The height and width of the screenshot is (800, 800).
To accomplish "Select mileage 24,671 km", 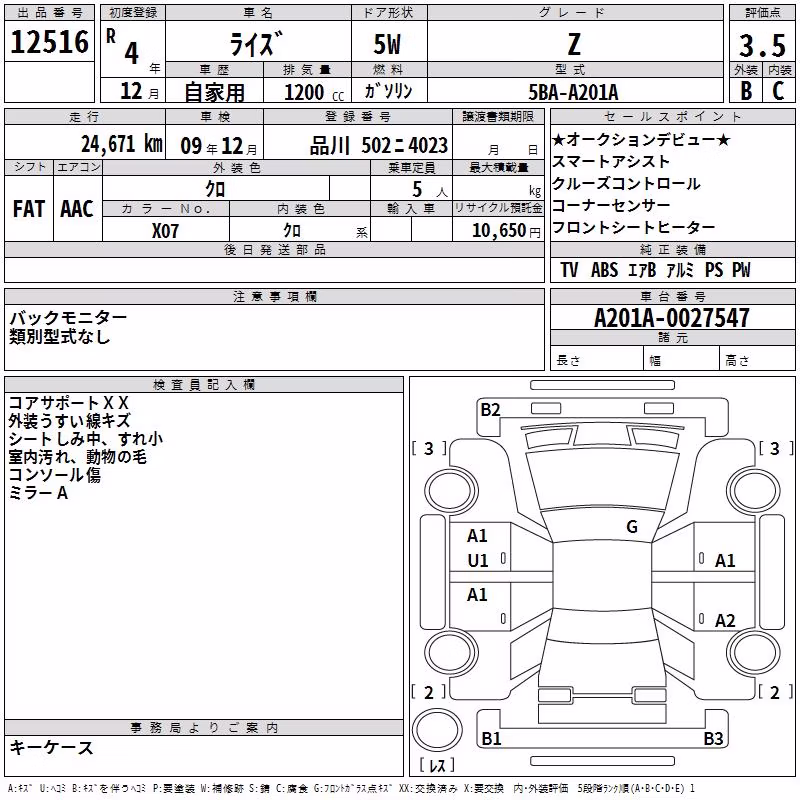I will [x=122, y=144].
